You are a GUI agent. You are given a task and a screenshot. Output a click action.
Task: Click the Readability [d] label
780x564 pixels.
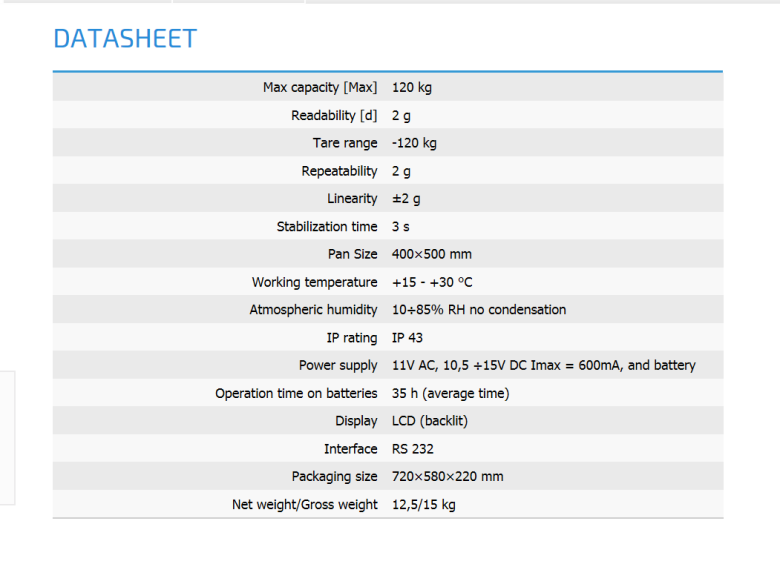click(334, 115)
